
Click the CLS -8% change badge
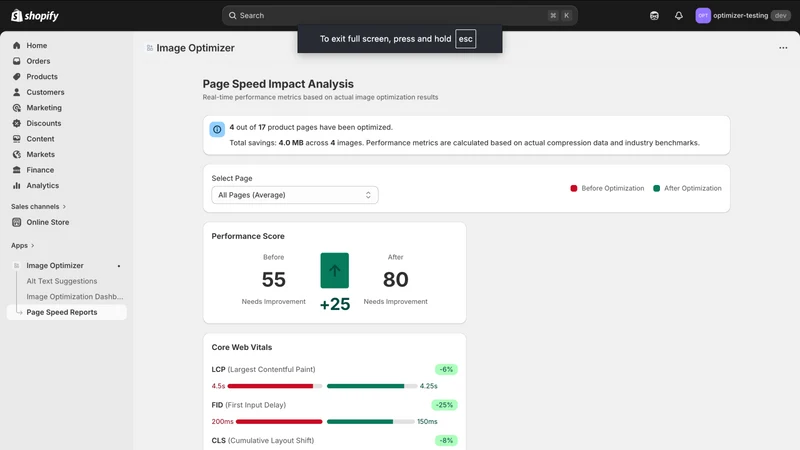click(x=446, y=440)
